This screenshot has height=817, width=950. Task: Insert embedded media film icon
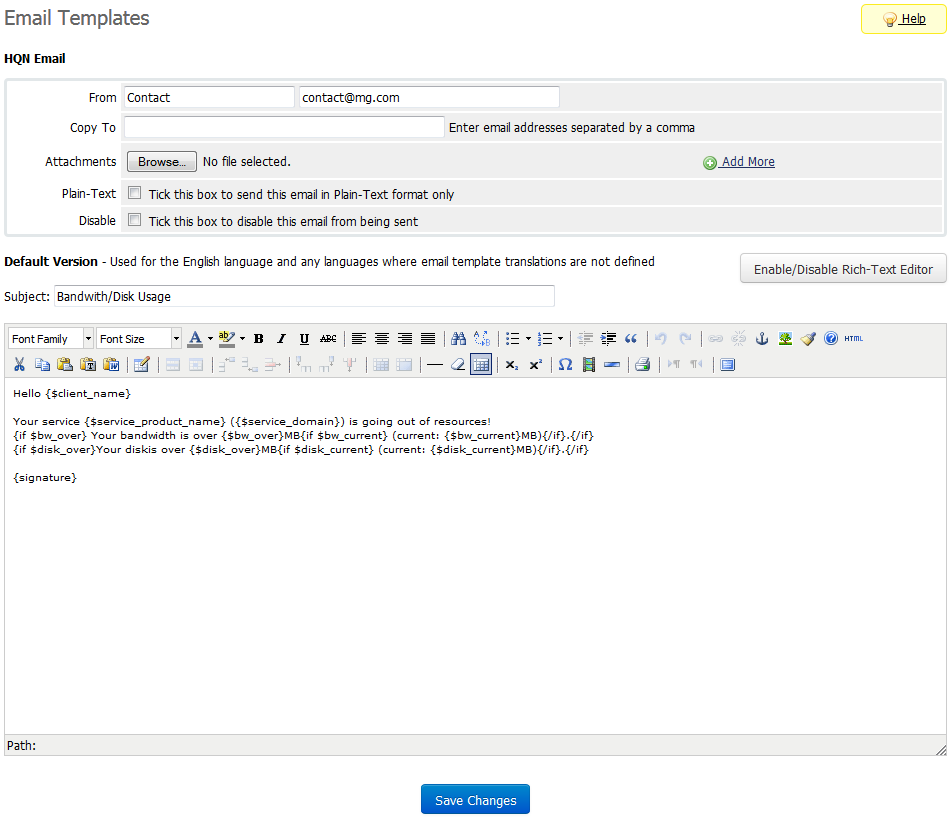[x=589, y=365]
